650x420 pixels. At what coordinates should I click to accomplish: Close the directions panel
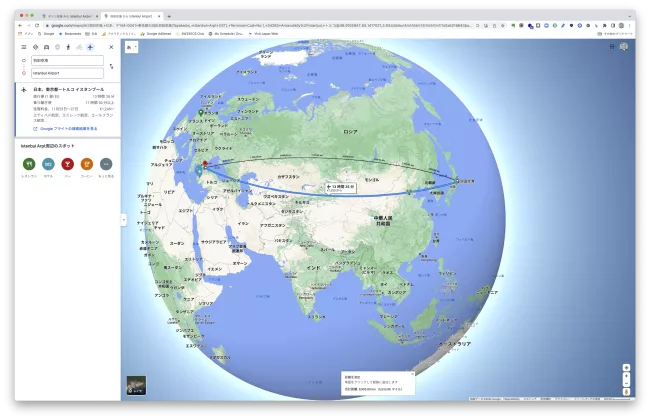[111, 47]
